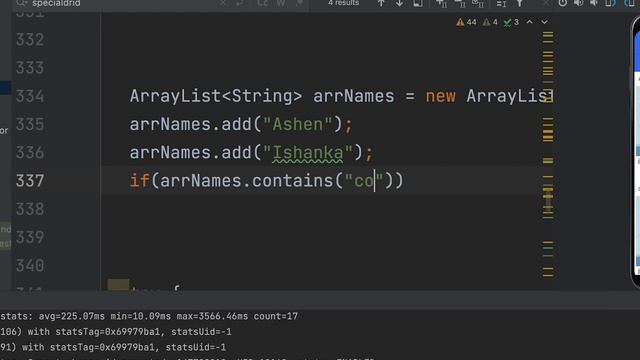
Task: Toggle Regex search option
Action: (299, 3)
